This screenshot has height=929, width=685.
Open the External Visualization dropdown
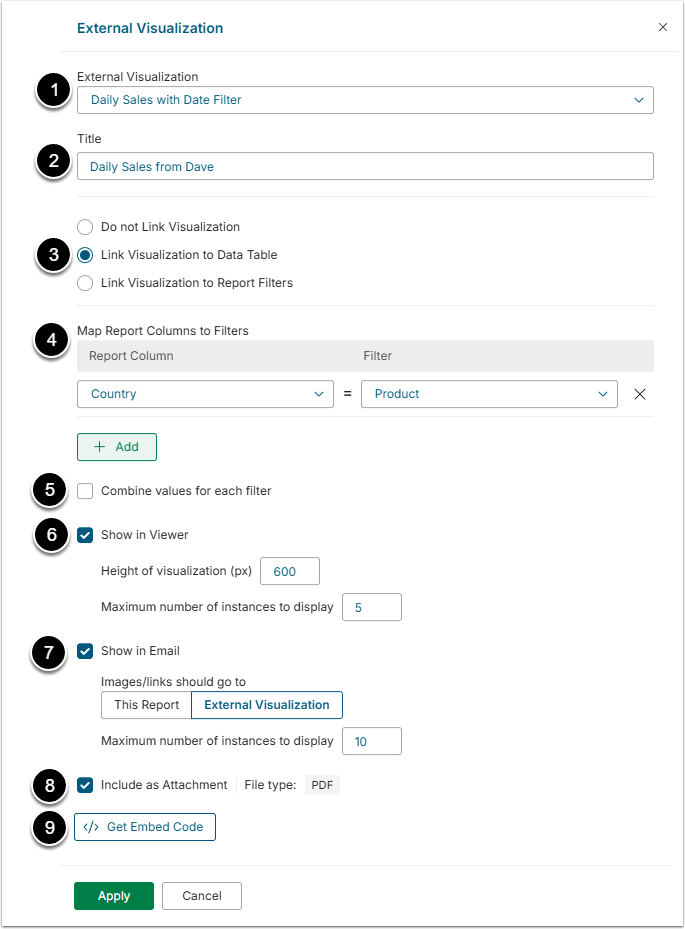pyautogui.click(x=365, y=100)
